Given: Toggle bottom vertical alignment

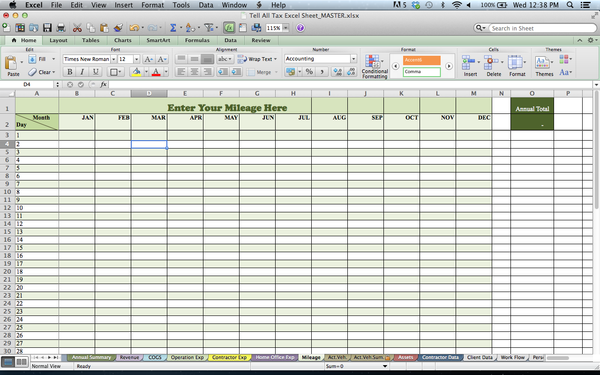Looking at the screenshot, I should click(x=207, y=59).
